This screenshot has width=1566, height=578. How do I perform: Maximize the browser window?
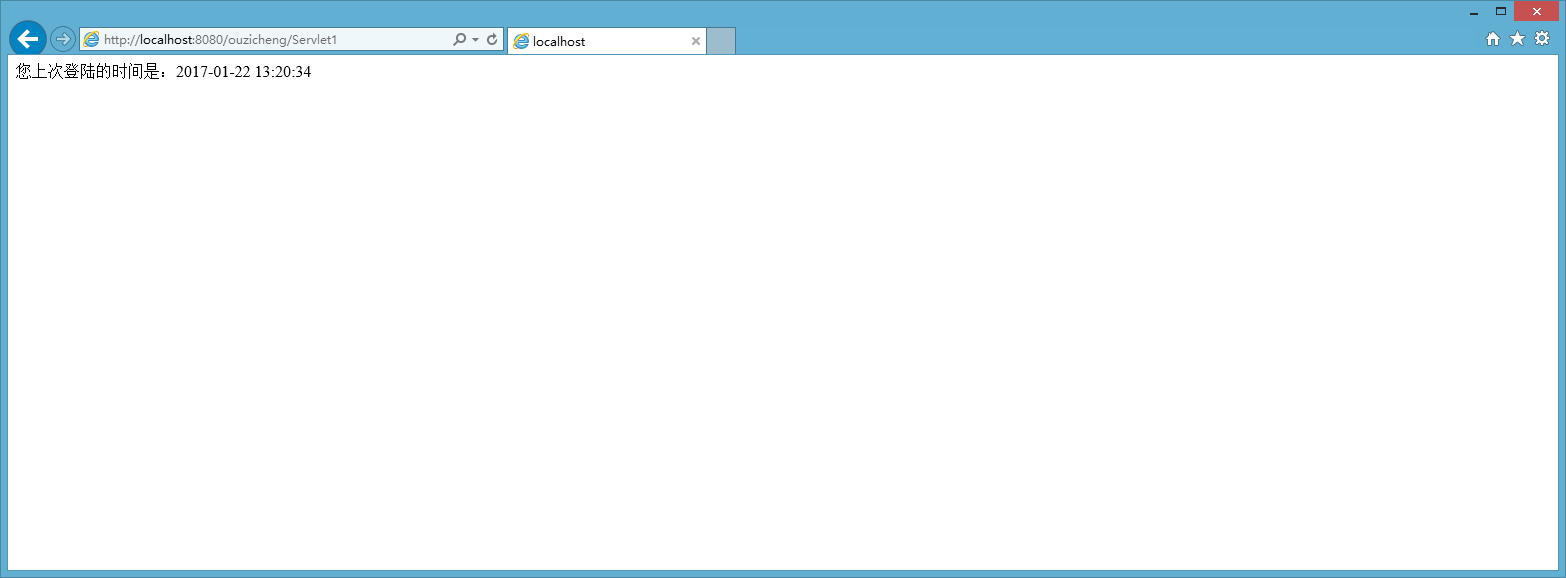coord(1500,12)
